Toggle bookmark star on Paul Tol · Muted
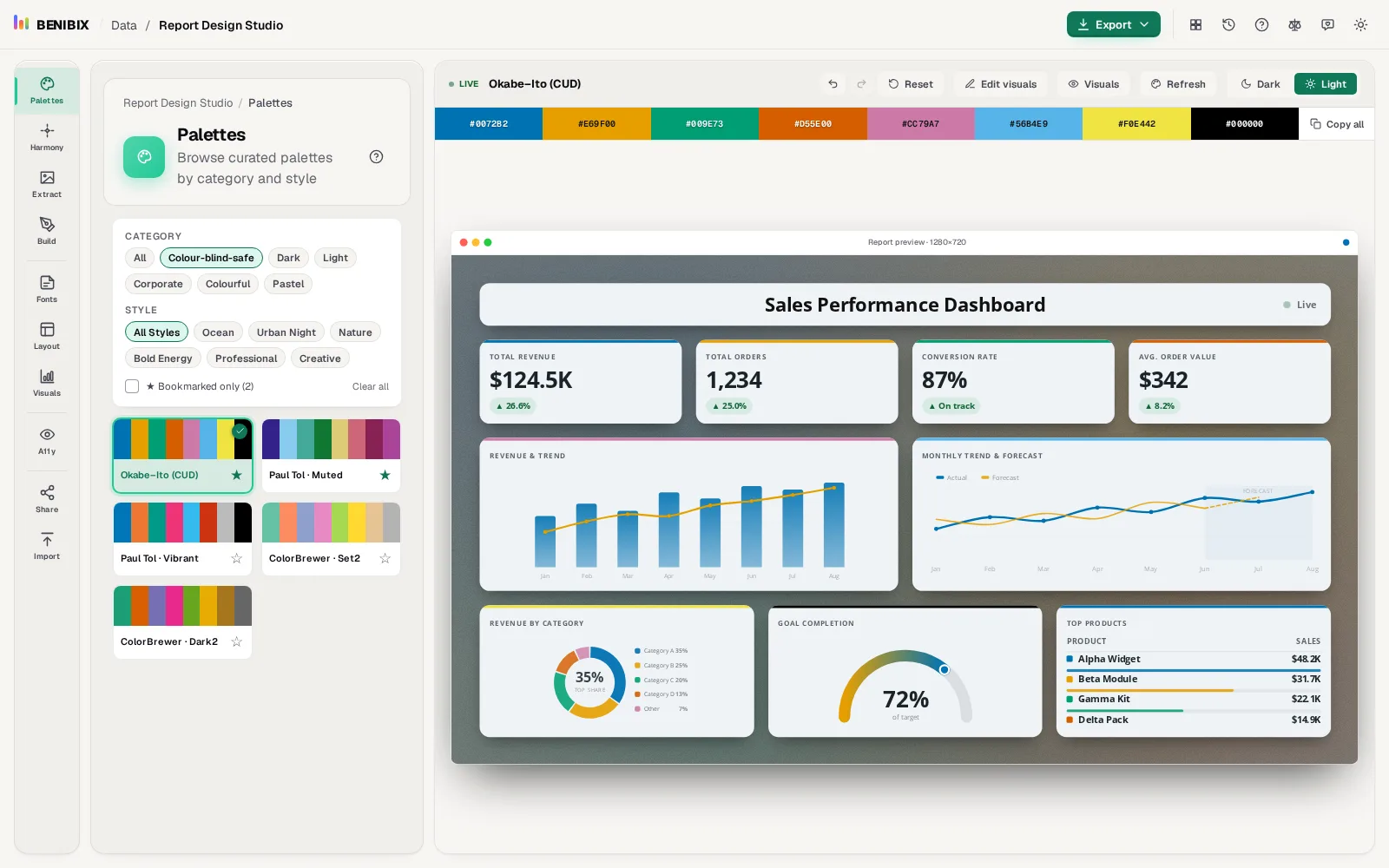The width and height of the screenshot is (1389, 868). click(x=385, y=475)
